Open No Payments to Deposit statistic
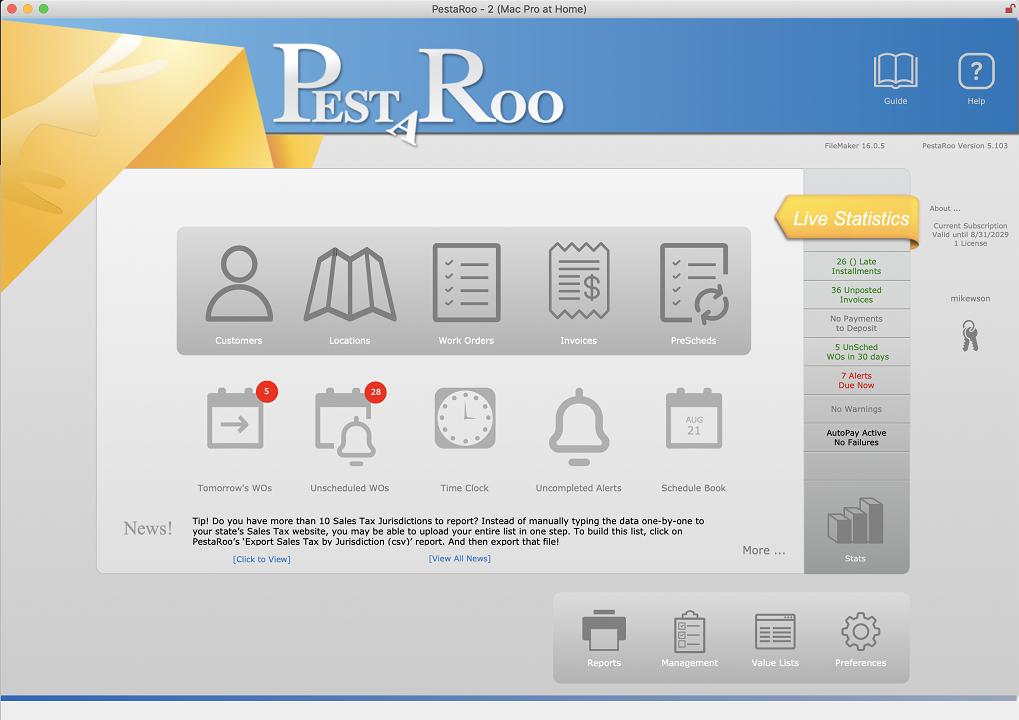This screenshot has width=1019, height=720. click(857, 324)
